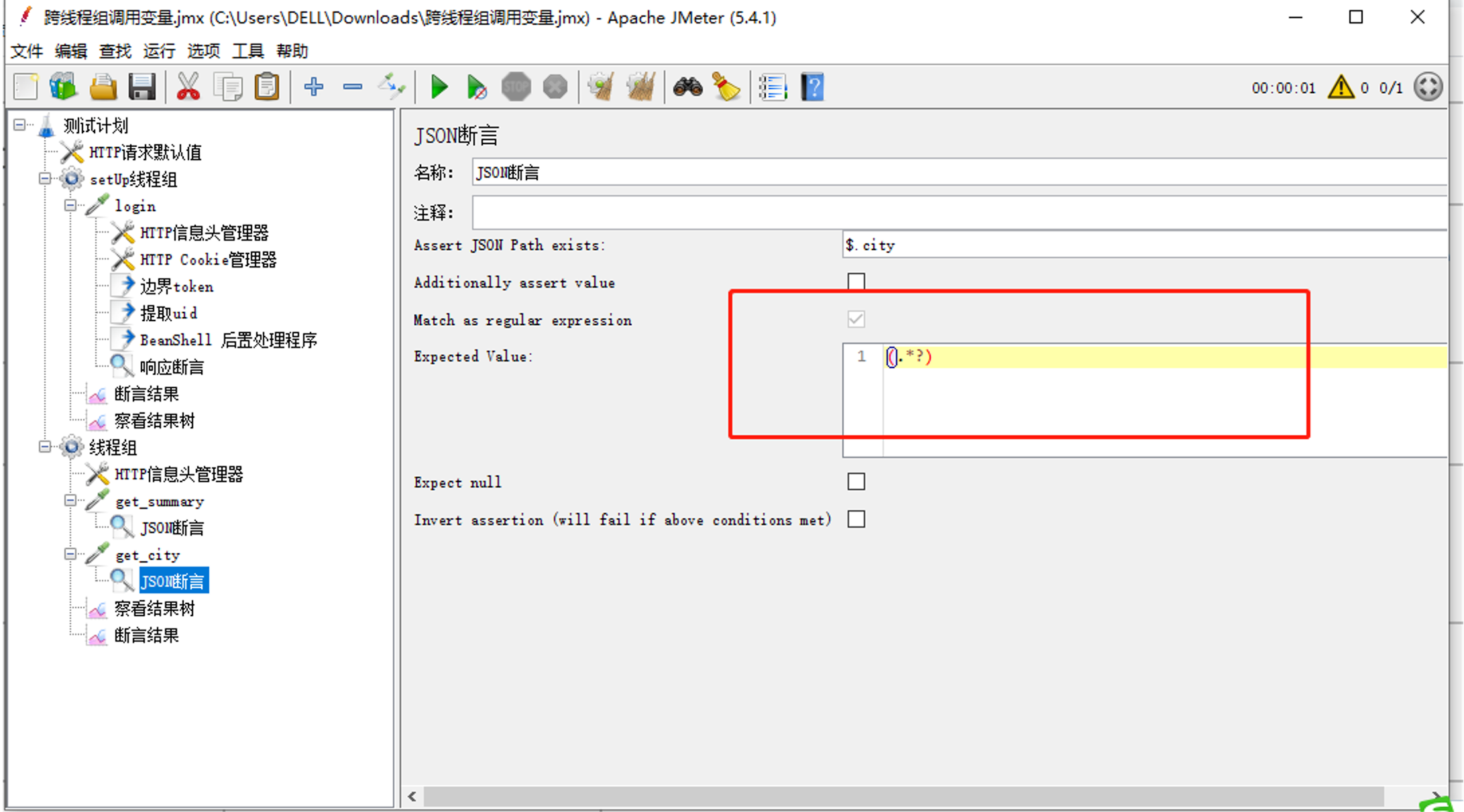This screenshot has height=812, width=1464.
Task: Collapse the setUp线程组 tree node
Action: 44,178
